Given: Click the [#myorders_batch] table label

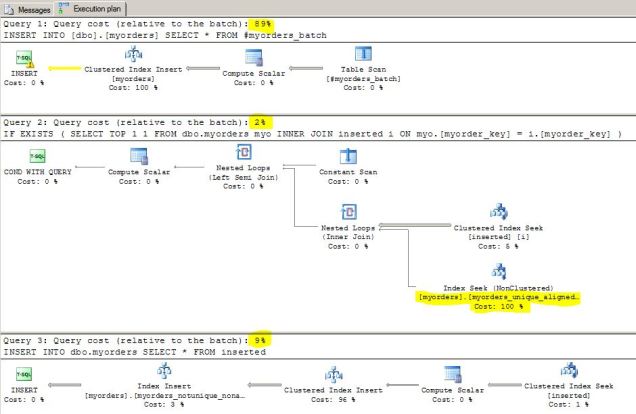Looking at the screenshot, I should pyautogui.click(x=363, y=79).
